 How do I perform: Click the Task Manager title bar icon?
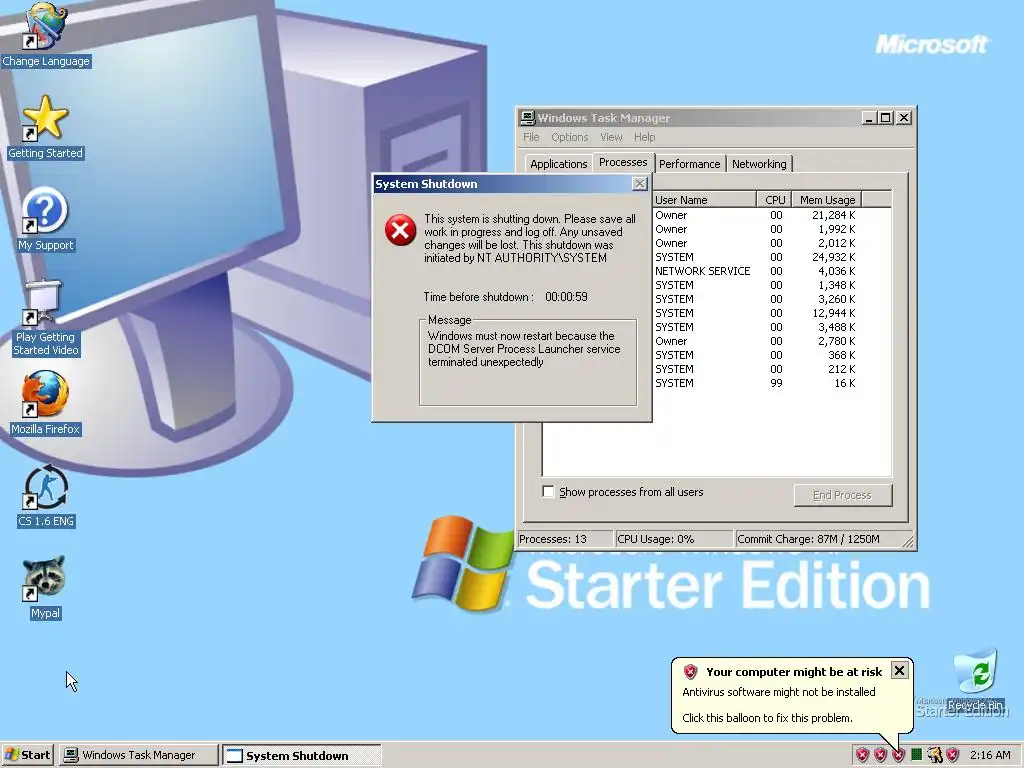pyautogui.click(x=527, y=118)
